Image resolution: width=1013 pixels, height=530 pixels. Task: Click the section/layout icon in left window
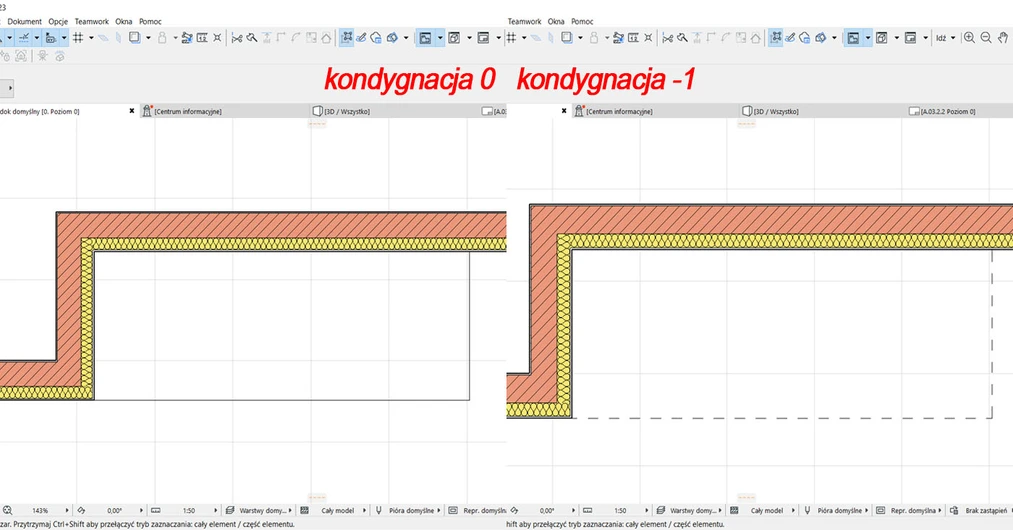coord(483,37)
